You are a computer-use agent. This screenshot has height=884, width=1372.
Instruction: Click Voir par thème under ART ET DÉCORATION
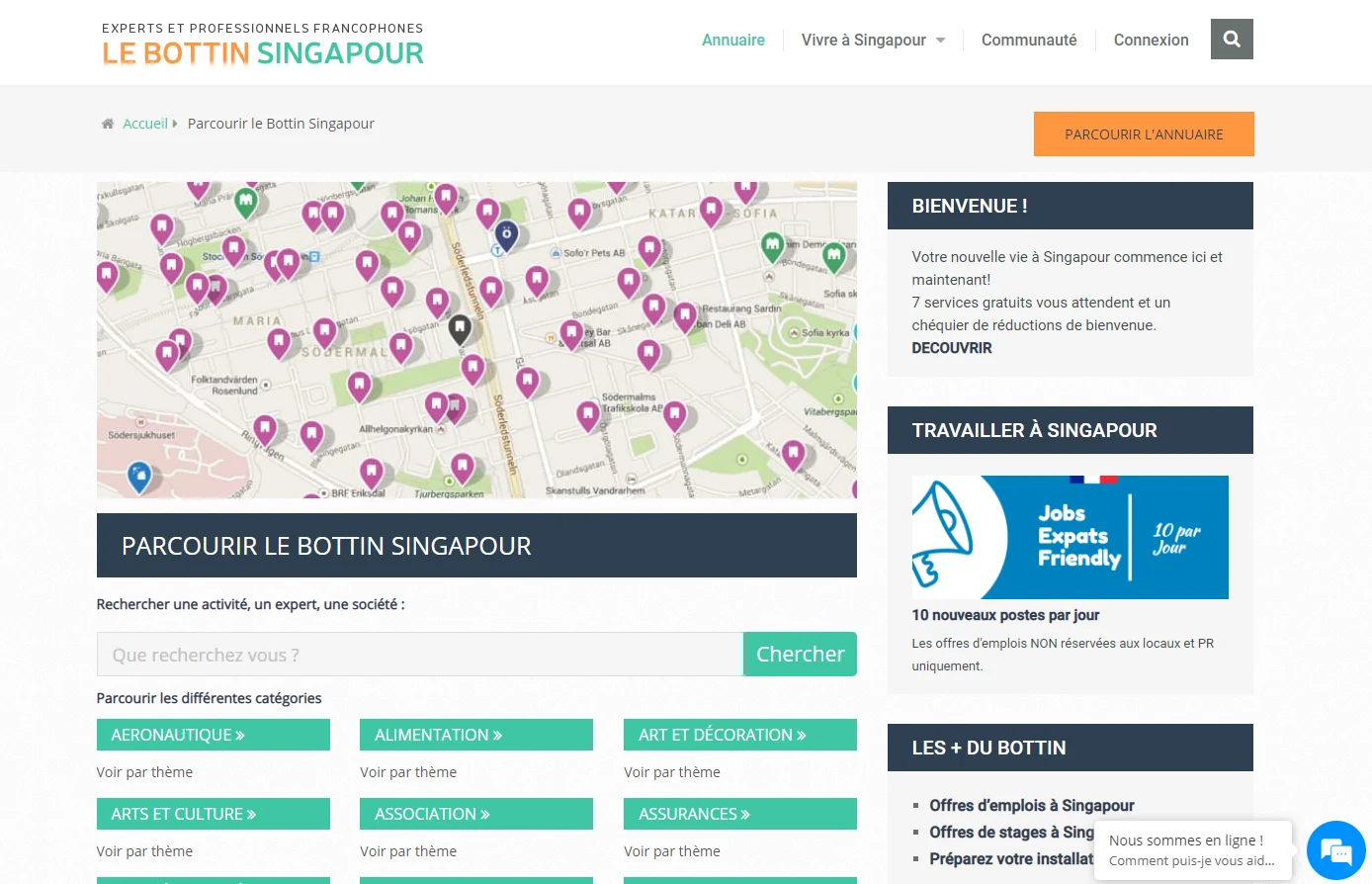click(x=672, y=772)
